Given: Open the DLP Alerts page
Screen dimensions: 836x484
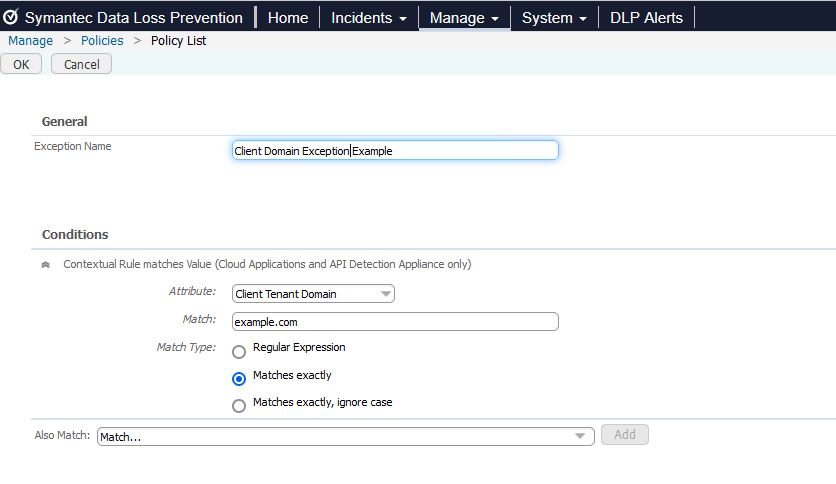Looking at the screenshot, I should (646, 18).
